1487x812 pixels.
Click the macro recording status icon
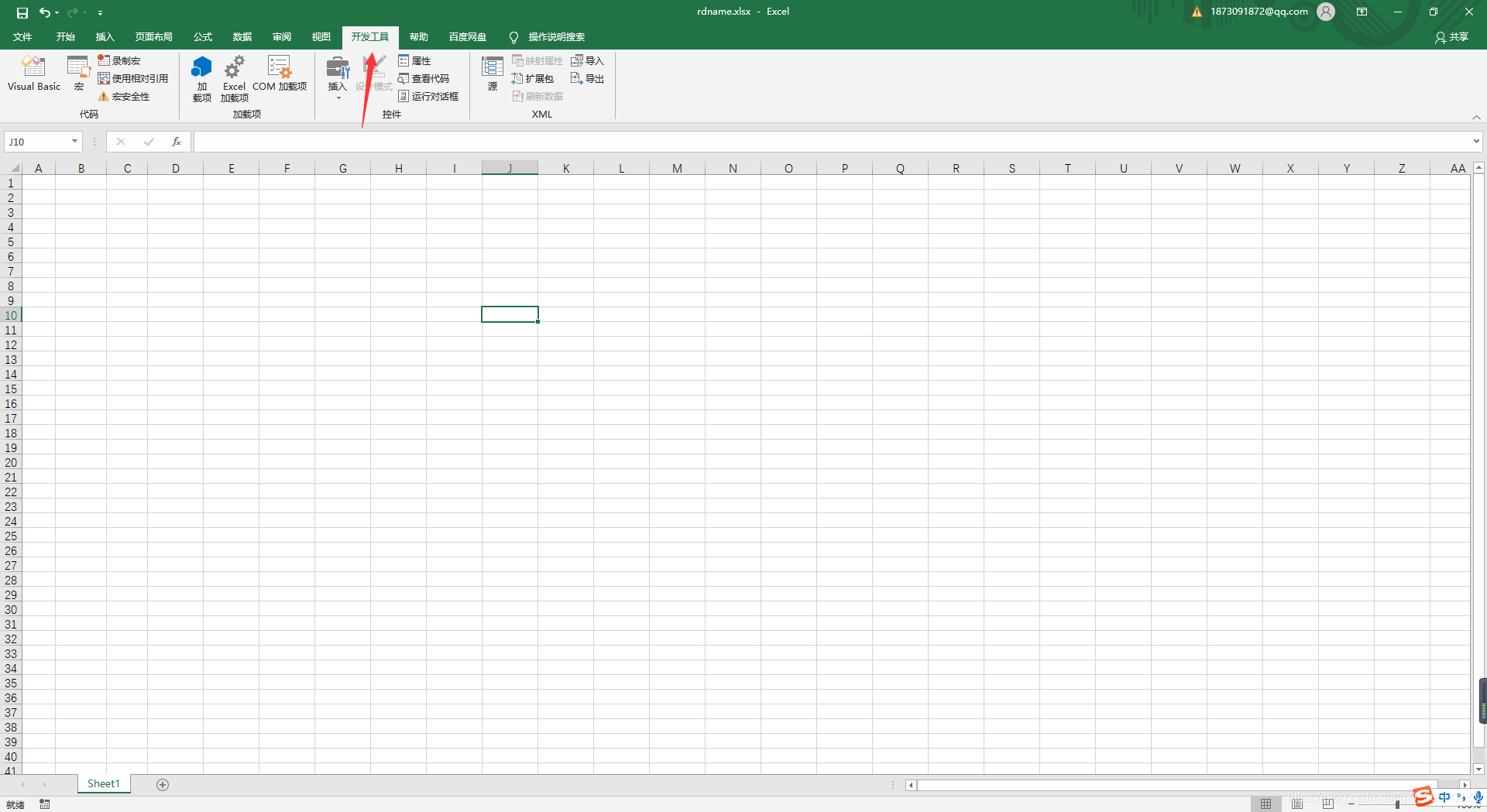coord(45,804)
